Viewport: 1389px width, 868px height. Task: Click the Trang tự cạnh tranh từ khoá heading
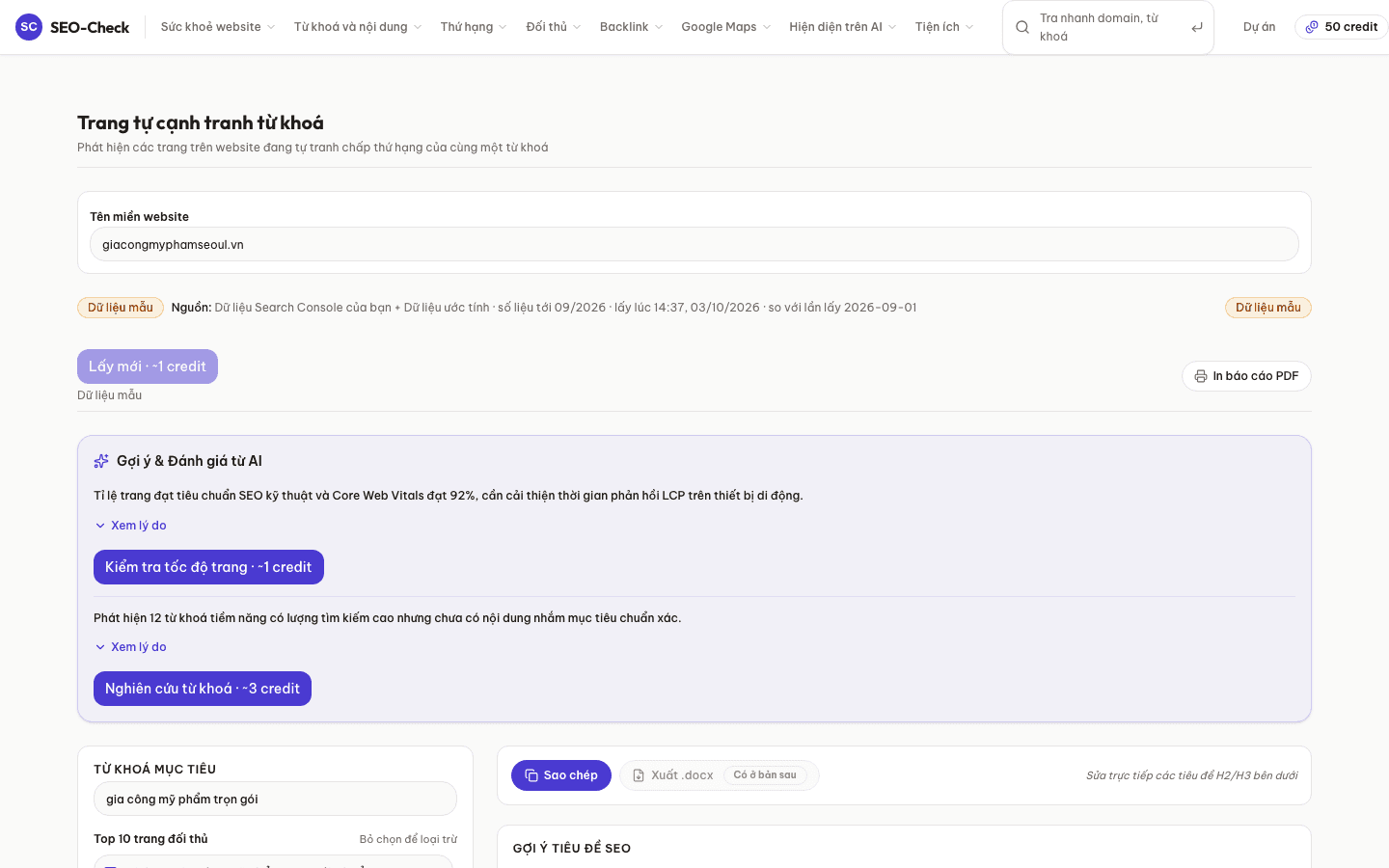[x=201, y=122]
